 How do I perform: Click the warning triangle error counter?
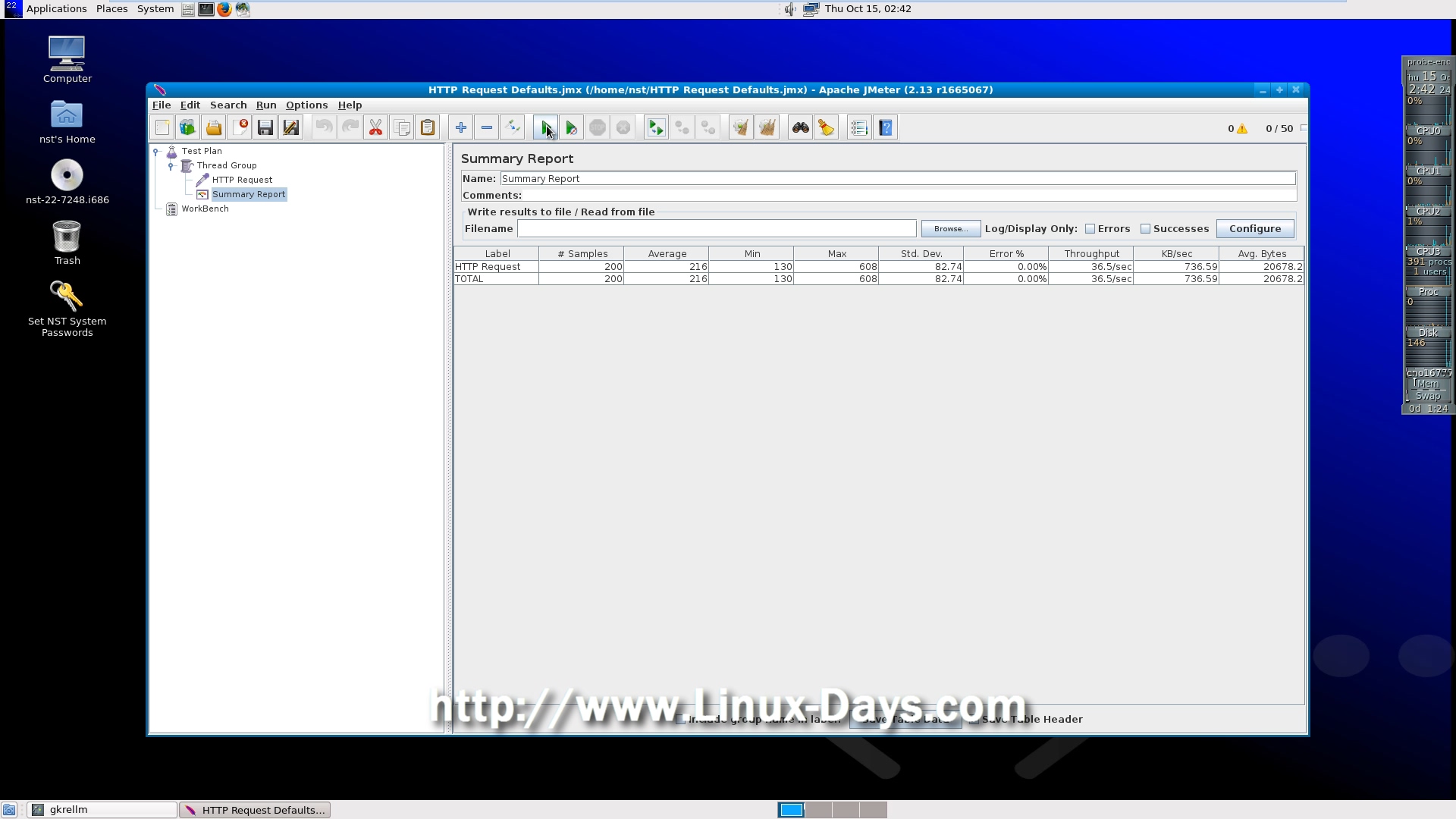tap(1242, 129)
